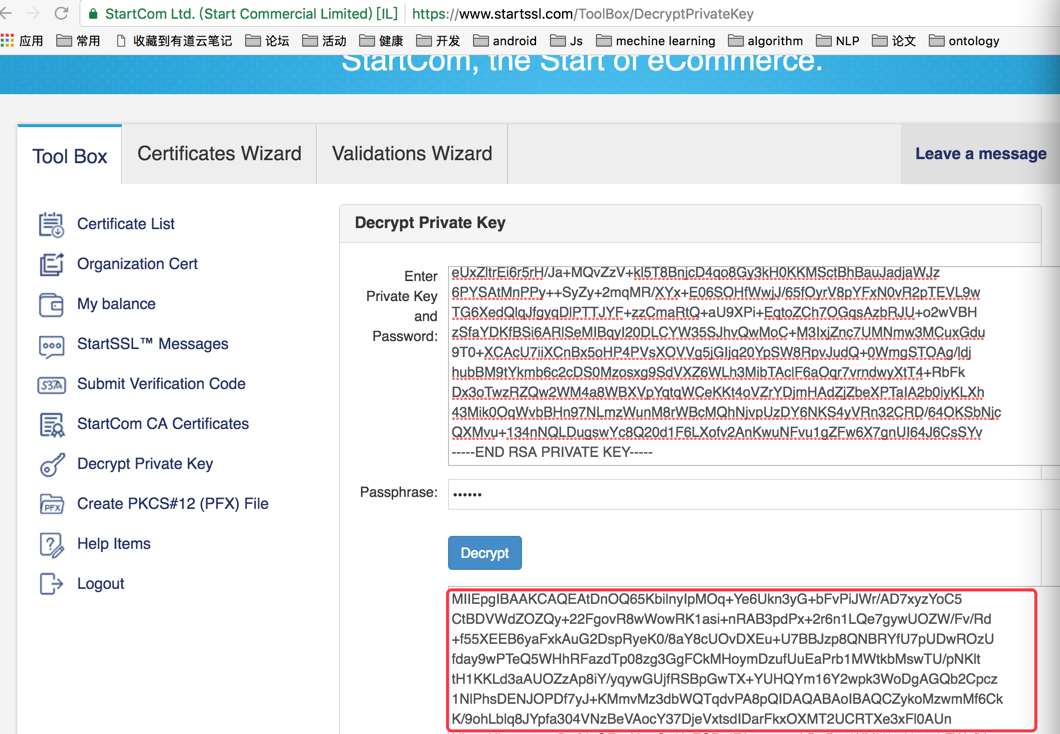
Task: Go forward with browser forward arrow
Action: (34, 13)
